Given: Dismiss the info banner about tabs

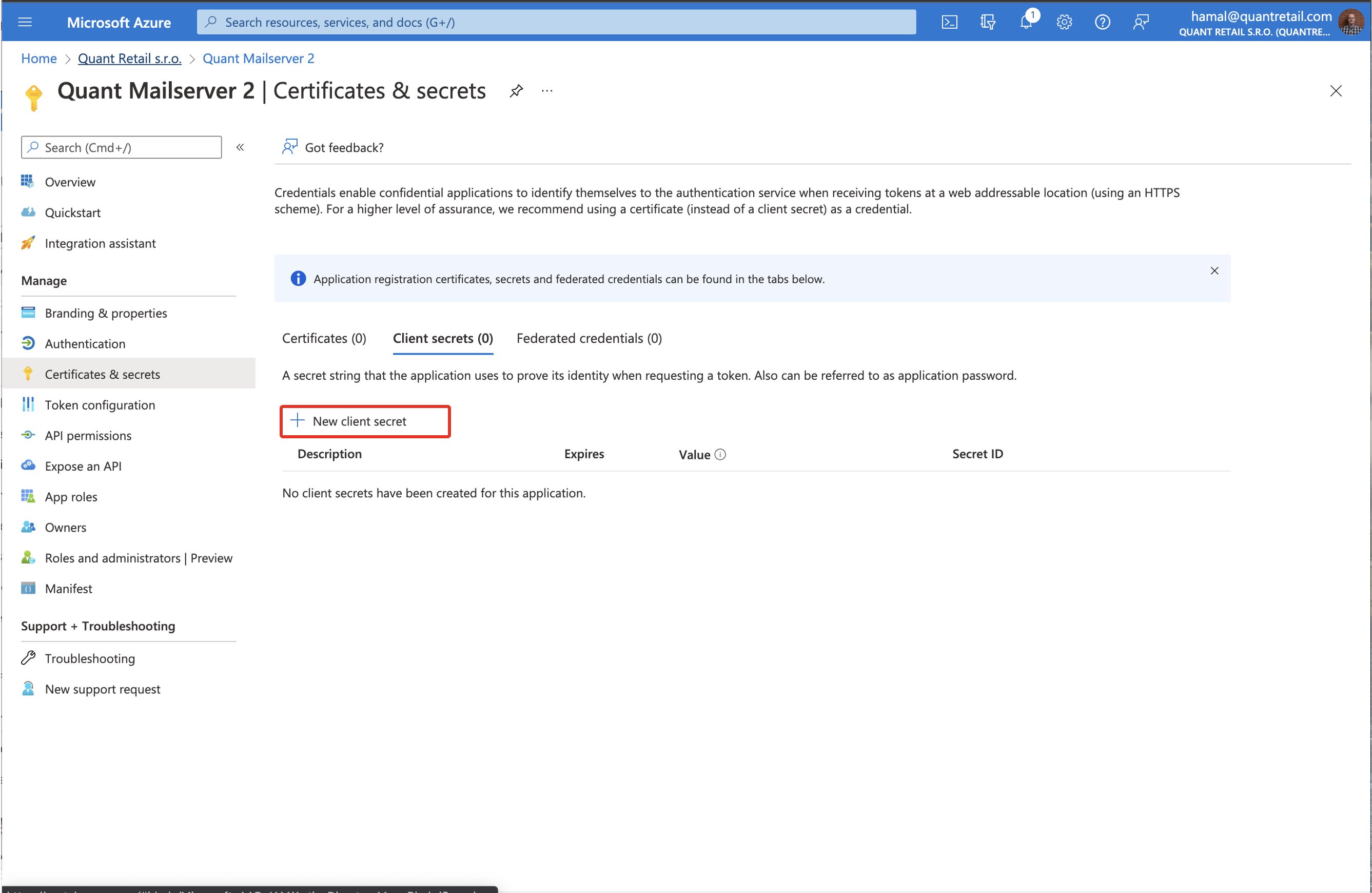Looking at the screenshot, I should [x=1214, y=270].
